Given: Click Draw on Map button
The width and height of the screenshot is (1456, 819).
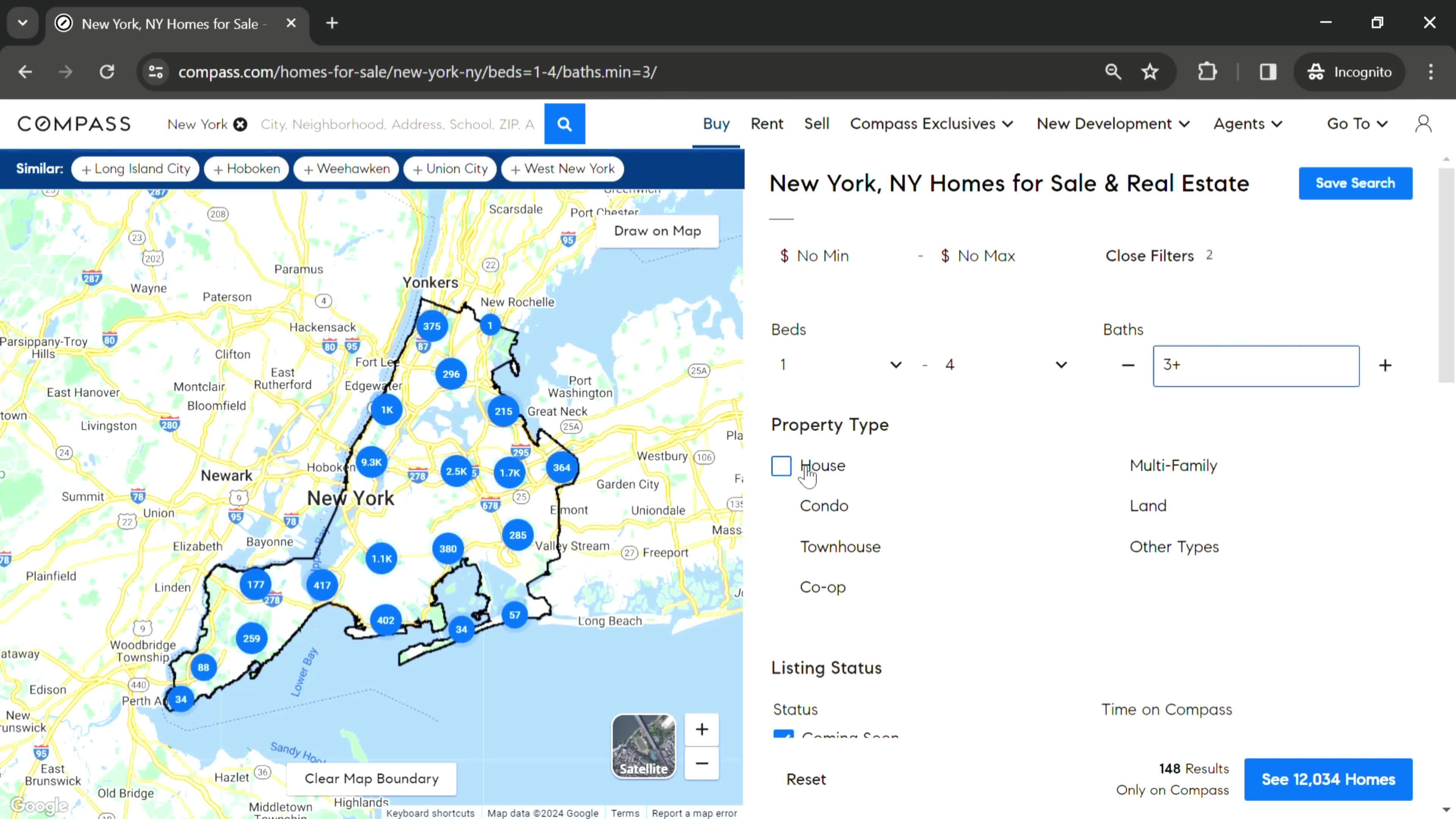Looking at the screenshot, I should [x=657, y=231].
